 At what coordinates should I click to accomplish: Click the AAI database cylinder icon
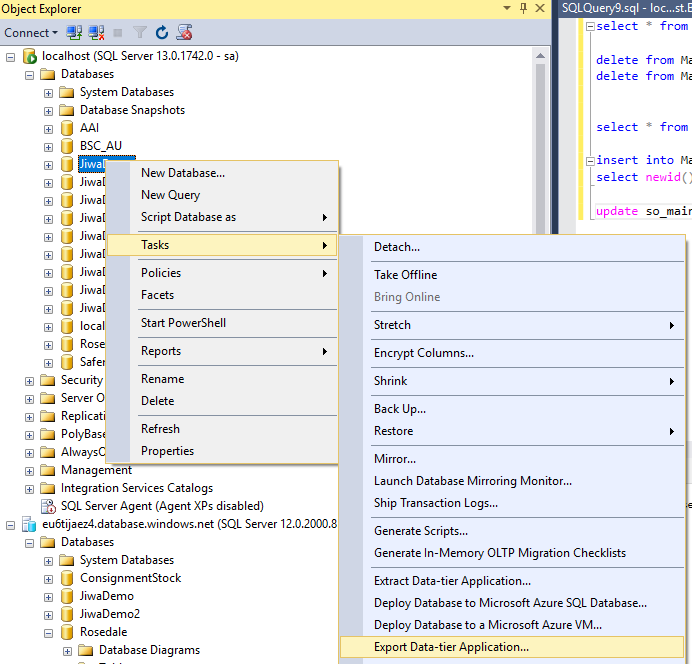click(67, 128)
